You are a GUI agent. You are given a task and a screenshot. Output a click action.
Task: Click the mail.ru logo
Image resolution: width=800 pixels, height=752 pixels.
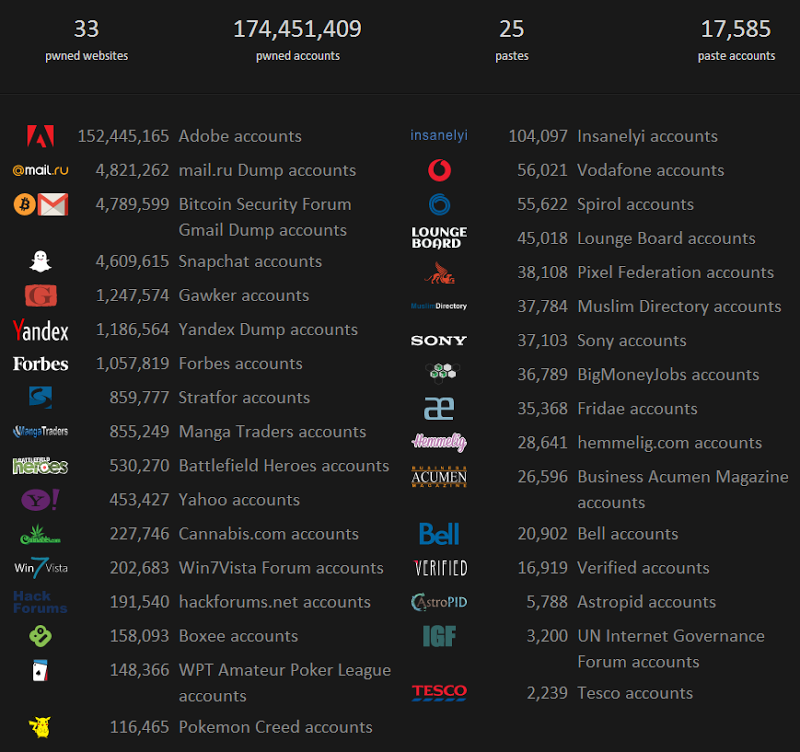point(40,170)
